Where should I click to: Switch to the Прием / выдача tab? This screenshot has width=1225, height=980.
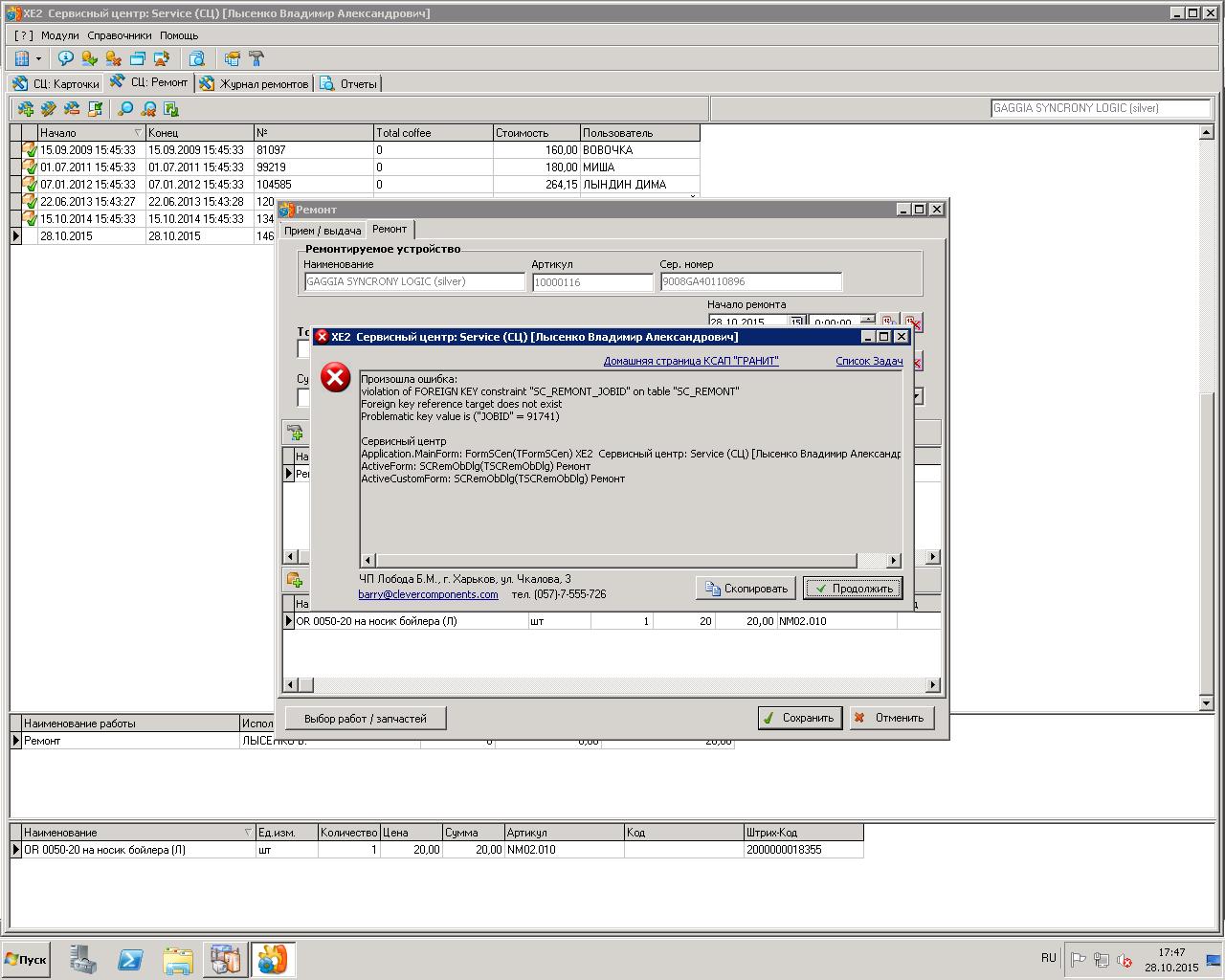click(323, 231)
